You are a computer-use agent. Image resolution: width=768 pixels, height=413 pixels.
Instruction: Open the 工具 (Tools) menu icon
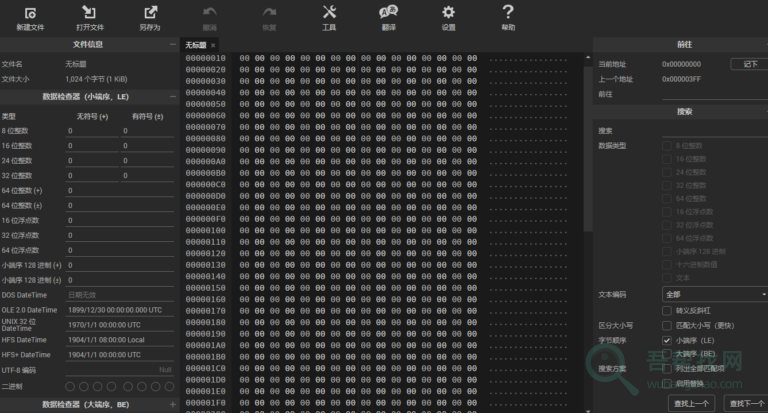[329, 13]
